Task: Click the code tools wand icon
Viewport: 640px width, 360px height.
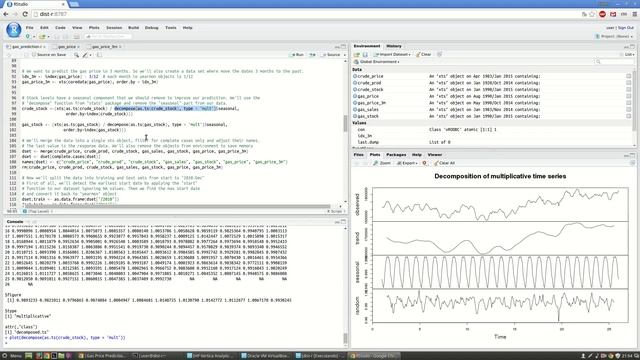Action: pyautogui.click(x=86, y=55)
